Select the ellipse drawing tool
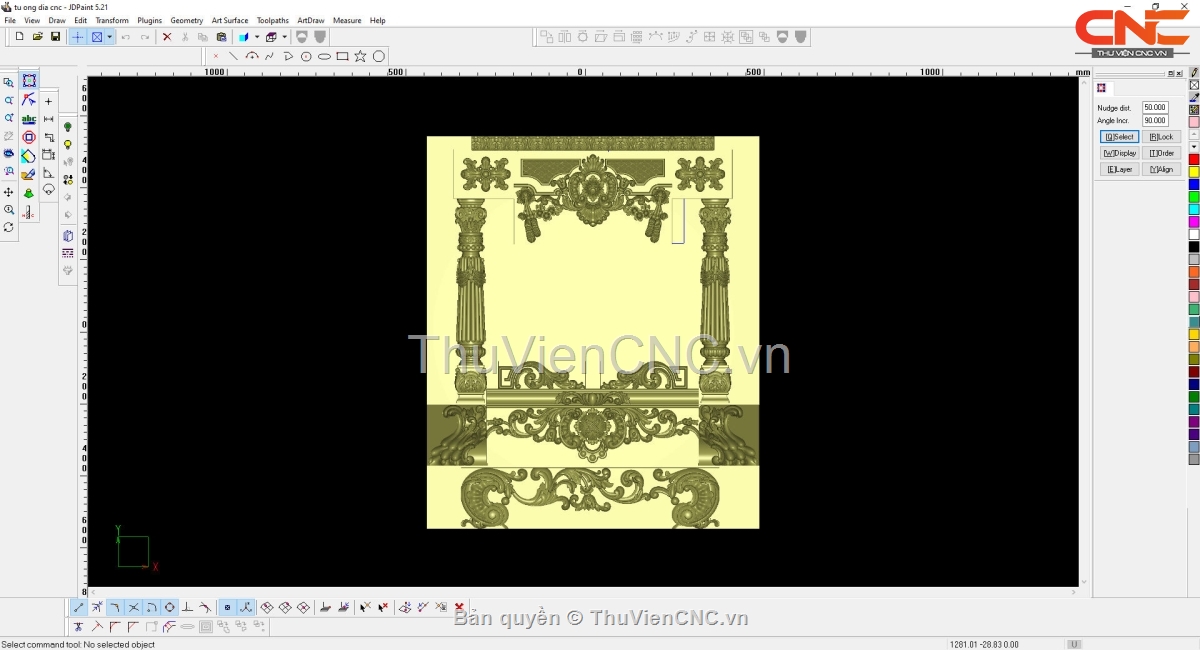The height and width of the screenshot is (650, 1200). [324, 56]
